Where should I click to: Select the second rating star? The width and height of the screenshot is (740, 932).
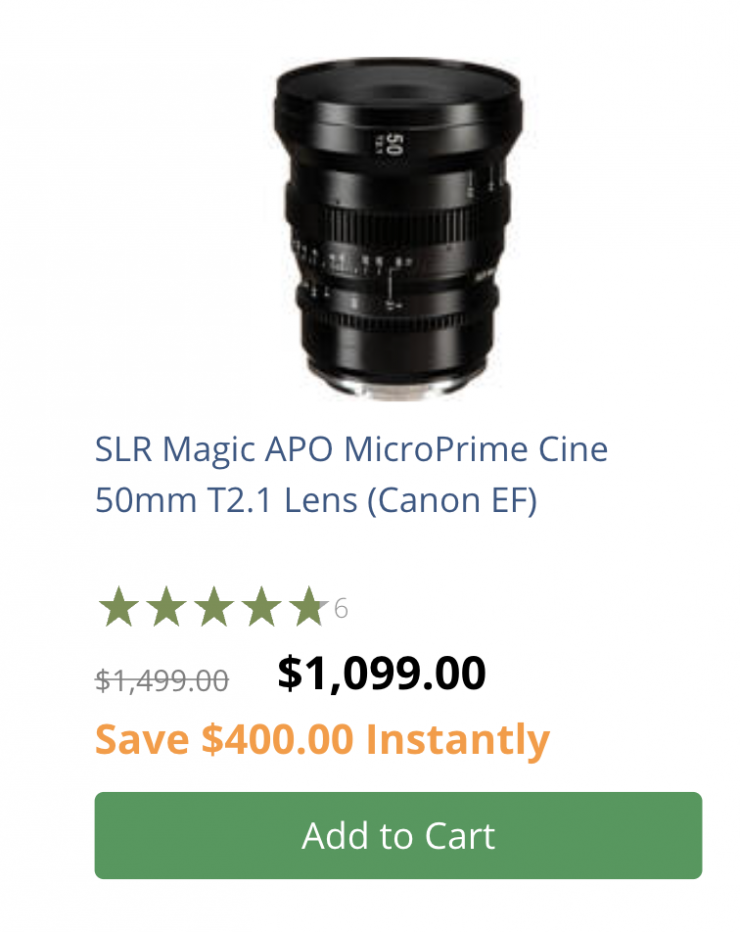pos(166,607)
